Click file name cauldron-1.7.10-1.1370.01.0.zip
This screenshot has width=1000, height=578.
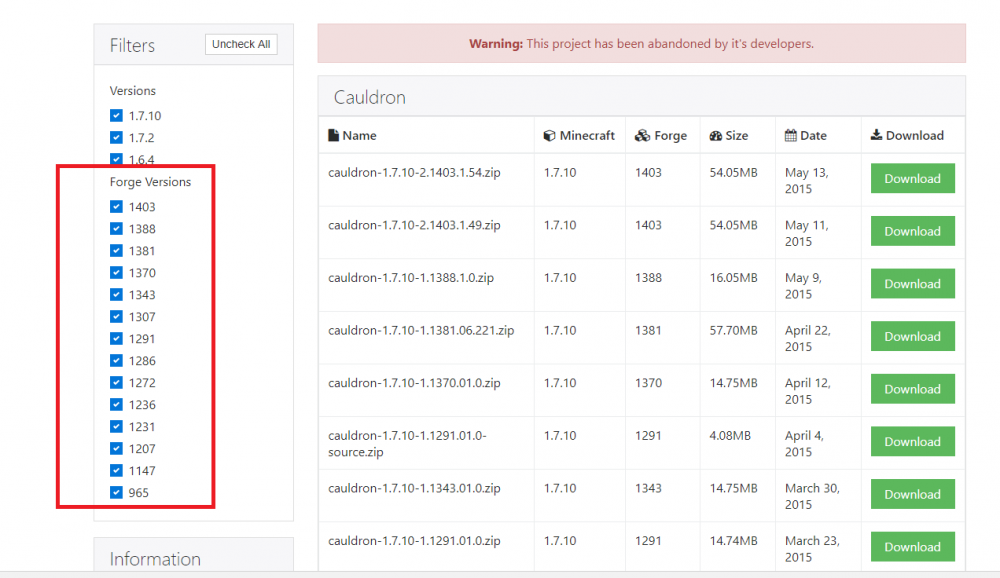pyautogui.click(x=414, y=383)
